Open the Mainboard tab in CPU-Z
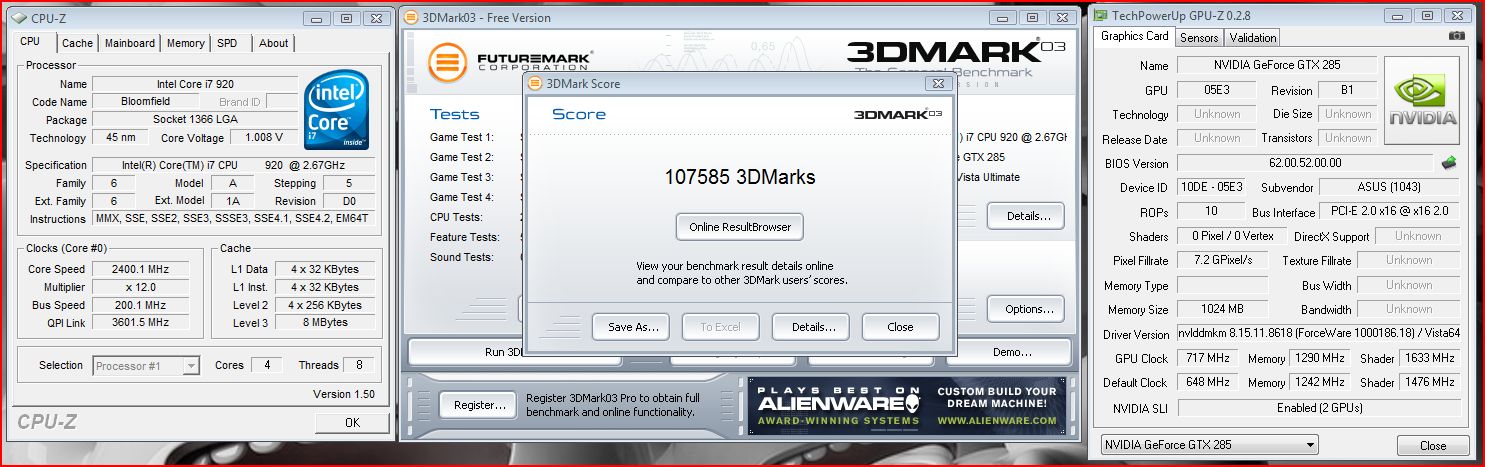Viewport: 1485px width, 467px height. pyautogui.click(x=130, y=43)
